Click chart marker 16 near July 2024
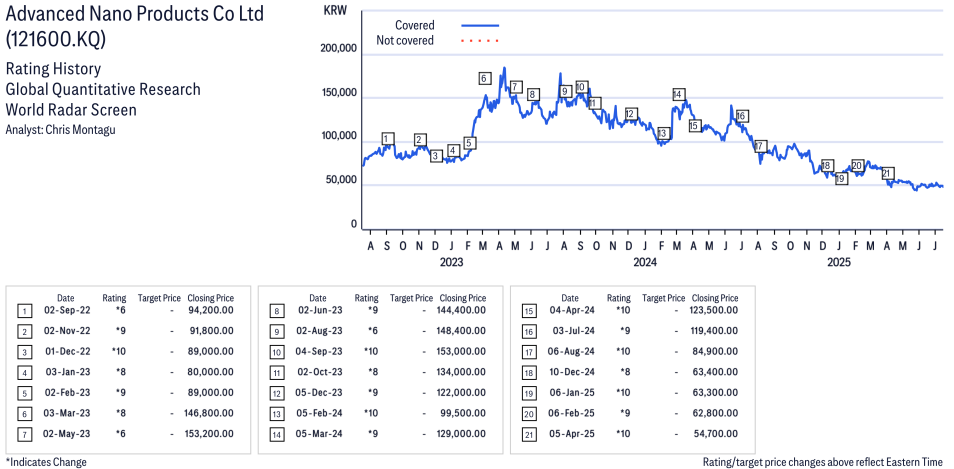The image size is (954, 469). [741, 116]
